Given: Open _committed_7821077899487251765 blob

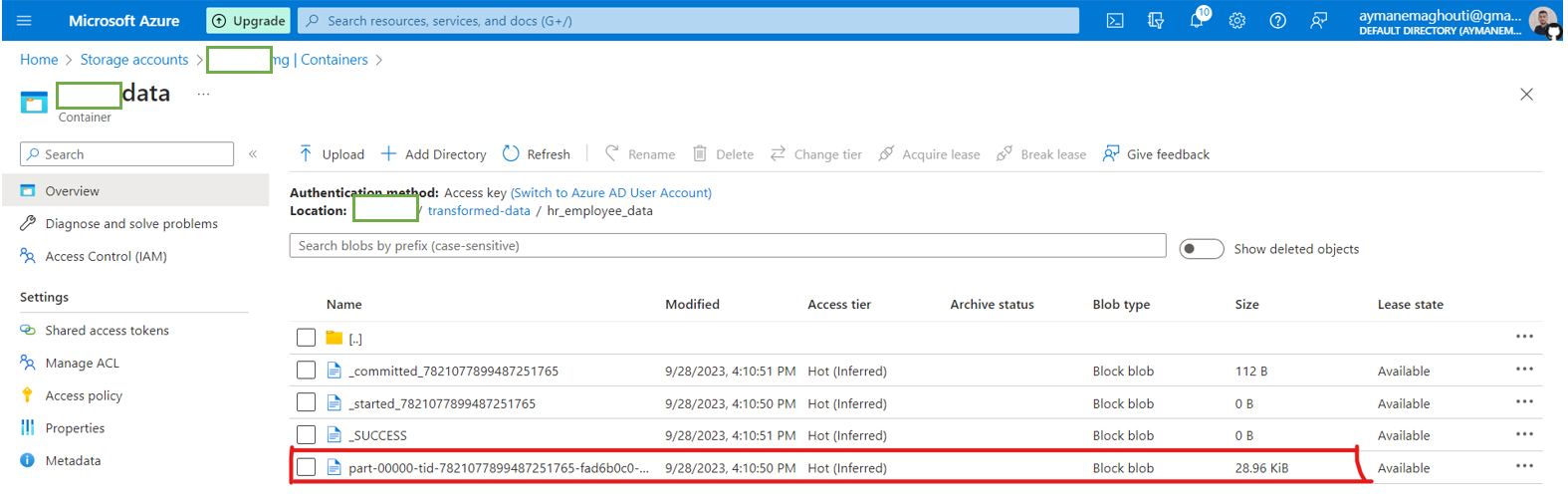Looking at the screenshot, I should pos(453,372).
